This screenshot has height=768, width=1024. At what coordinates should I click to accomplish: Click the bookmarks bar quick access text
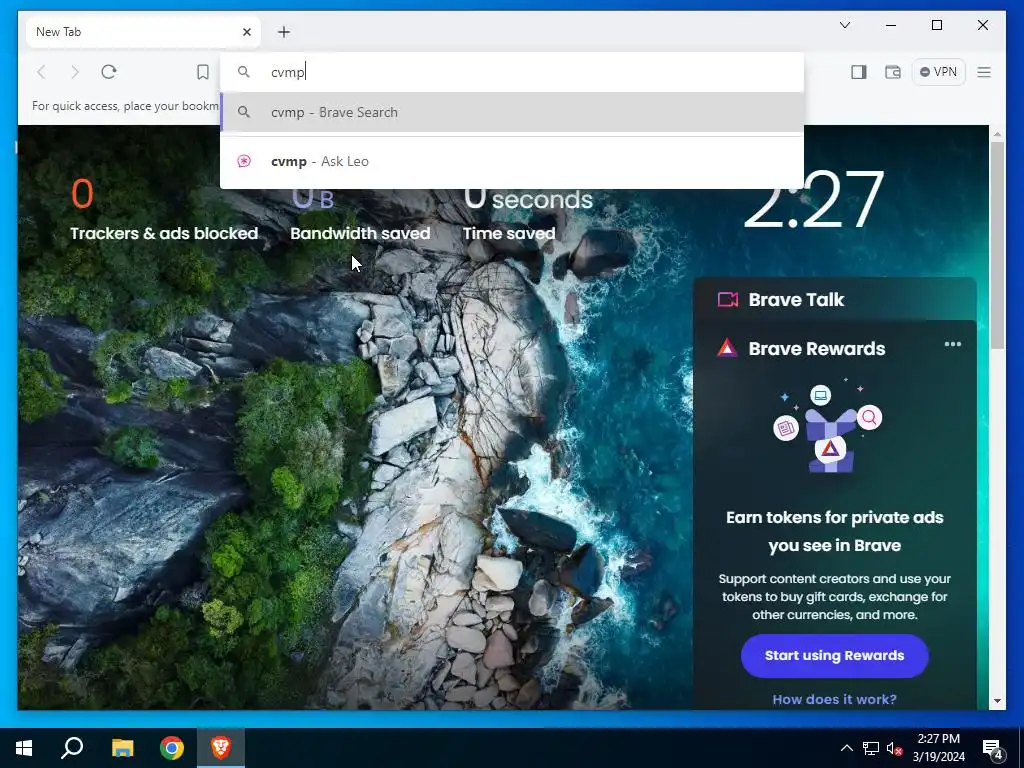pos(125,106)
